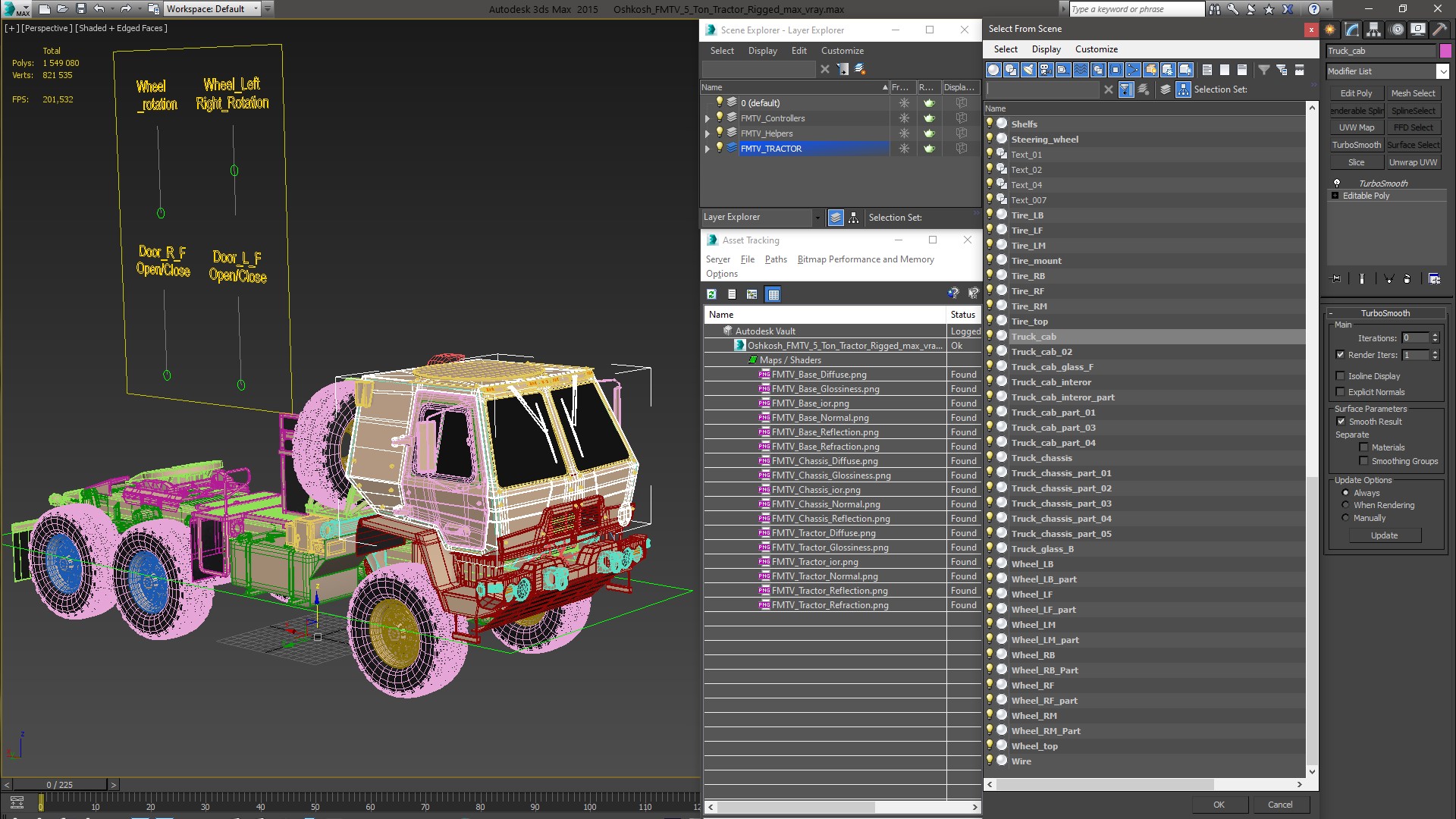Click the Open File folder icon
Viewport: 1456px width, 819px height.
coord(63,9)
